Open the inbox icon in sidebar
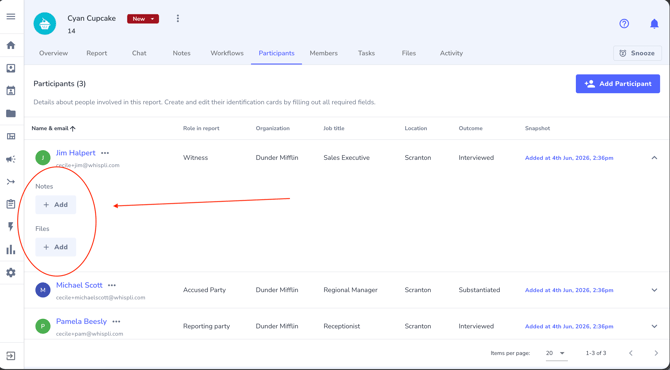Screen dimensions: 670x370 click(11, 68)
